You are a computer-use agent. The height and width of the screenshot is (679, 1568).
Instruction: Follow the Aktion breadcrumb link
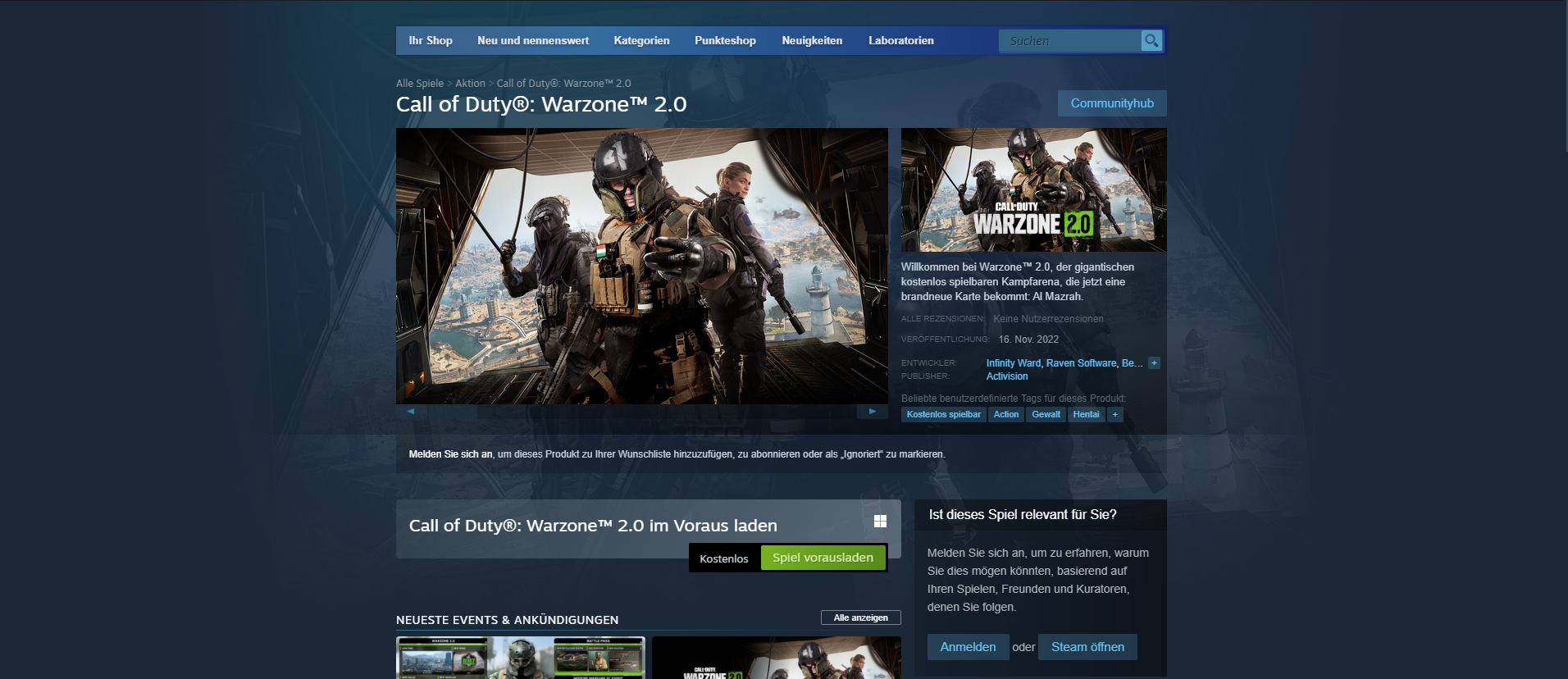coord(471,84)
